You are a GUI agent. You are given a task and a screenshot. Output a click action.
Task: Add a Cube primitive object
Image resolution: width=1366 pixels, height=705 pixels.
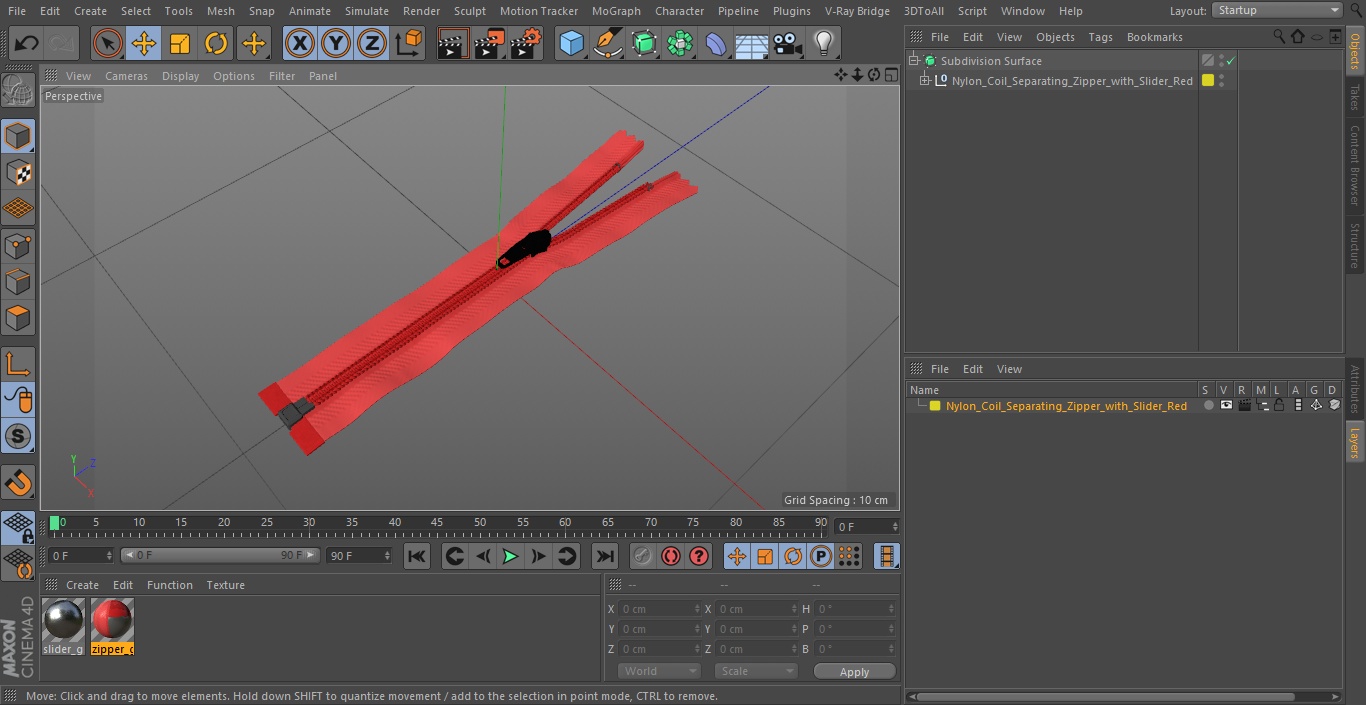tap(571, 43)
